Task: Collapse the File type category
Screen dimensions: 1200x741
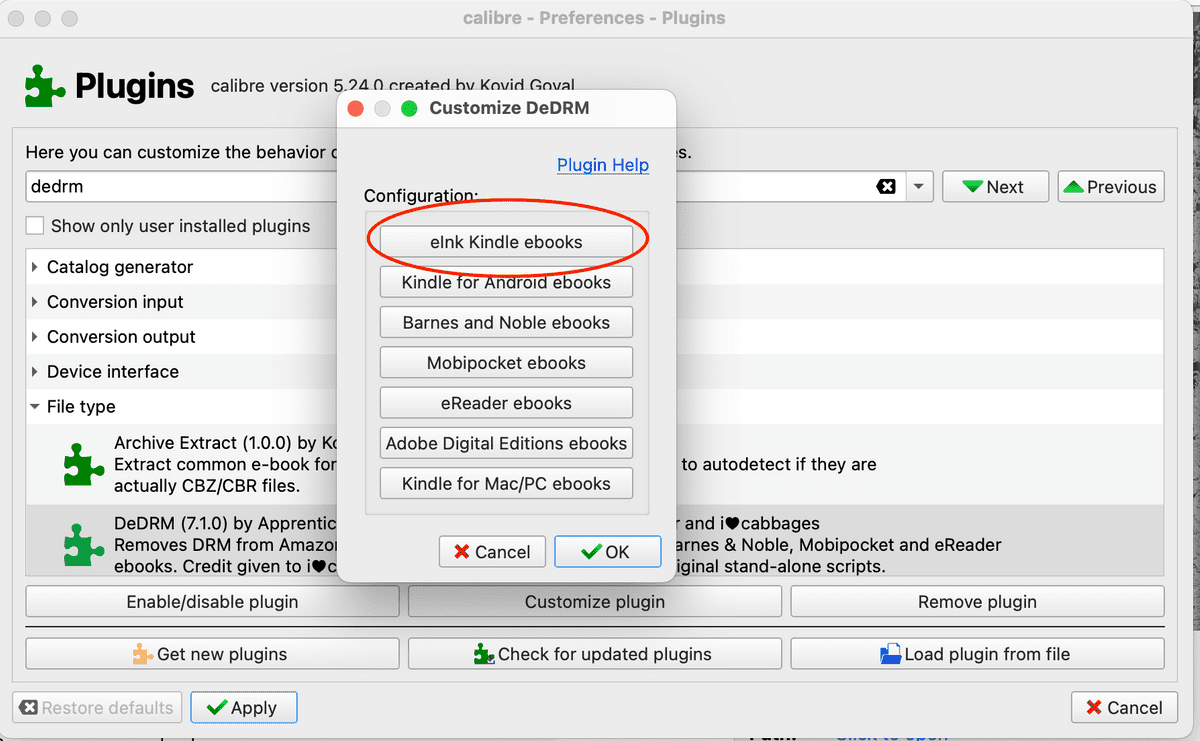Action: [36, 407]
